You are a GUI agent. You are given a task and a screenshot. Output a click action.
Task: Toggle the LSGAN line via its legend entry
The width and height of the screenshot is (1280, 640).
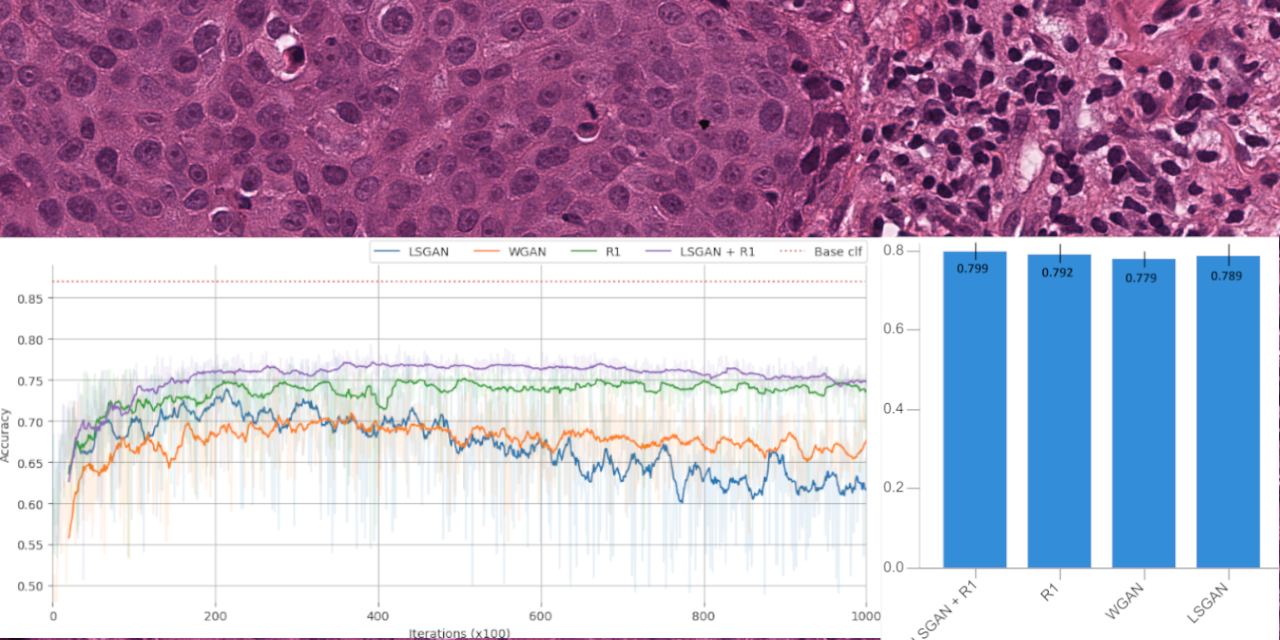pyautogui.click(x=428, y=251)
